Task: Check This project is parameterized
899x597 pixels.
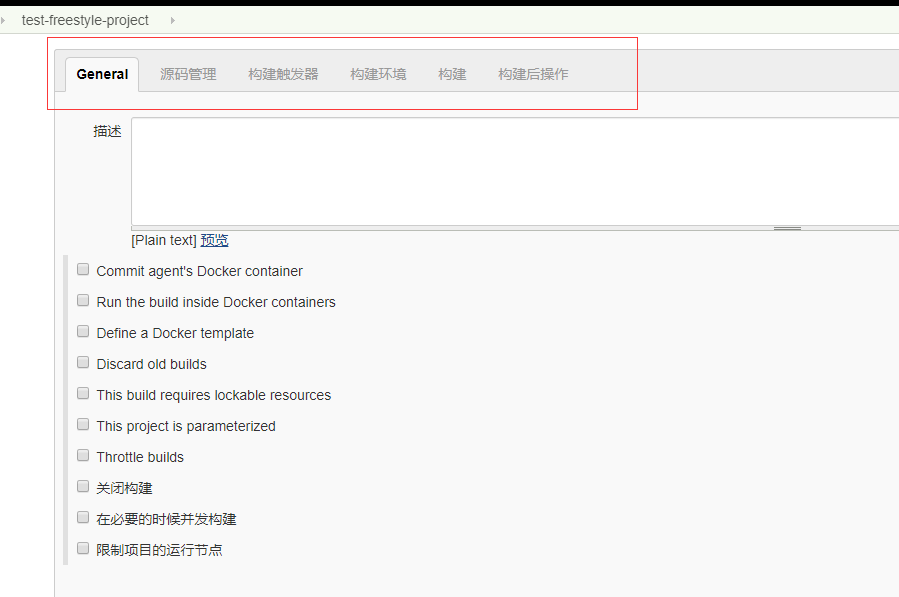Action: (83, 425)
